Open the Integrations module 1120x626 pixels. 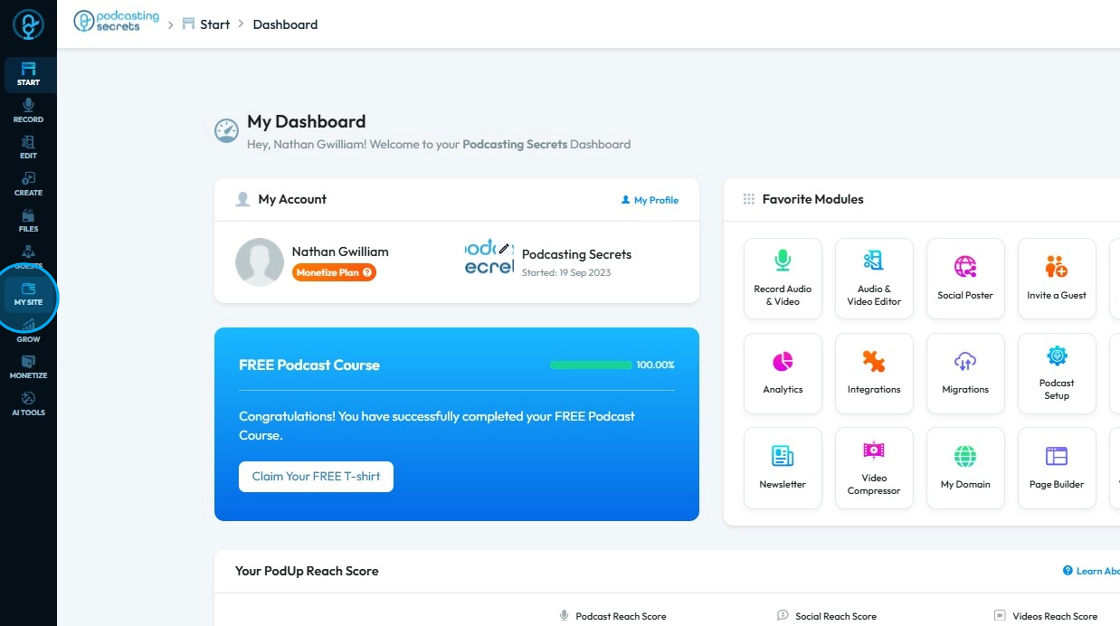tap(874, 373)
